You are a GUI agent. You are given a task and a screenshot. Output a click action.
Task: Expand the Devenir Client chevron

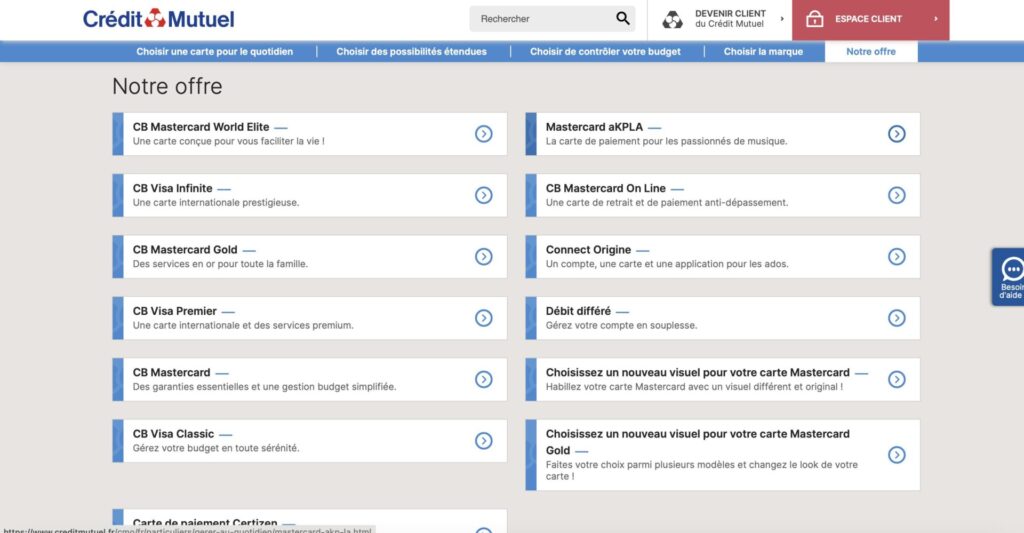pyautogui.click(x=782, y=19)
